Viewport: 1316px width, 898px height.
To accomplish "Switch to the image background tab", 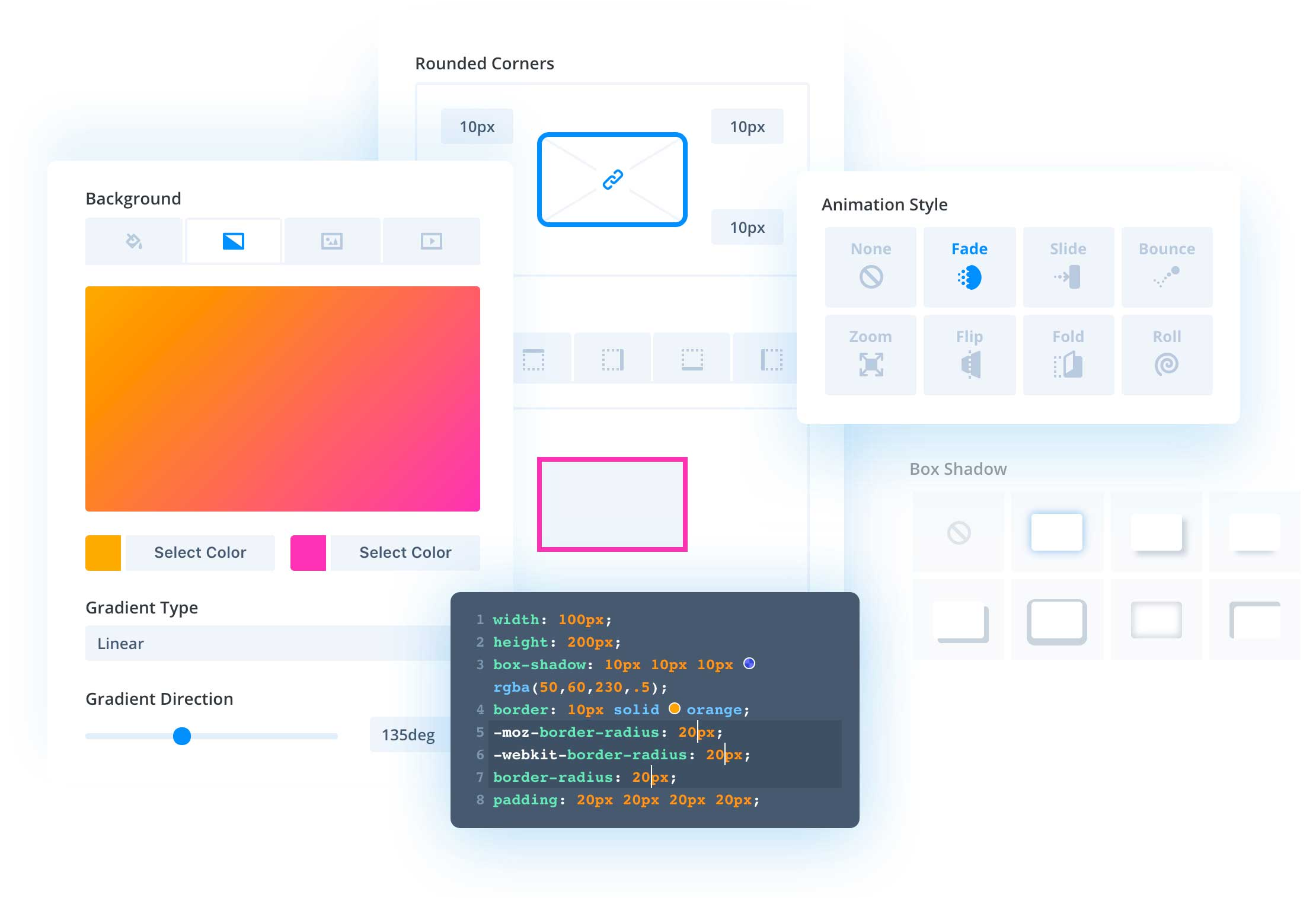I will tap(332, 241).
